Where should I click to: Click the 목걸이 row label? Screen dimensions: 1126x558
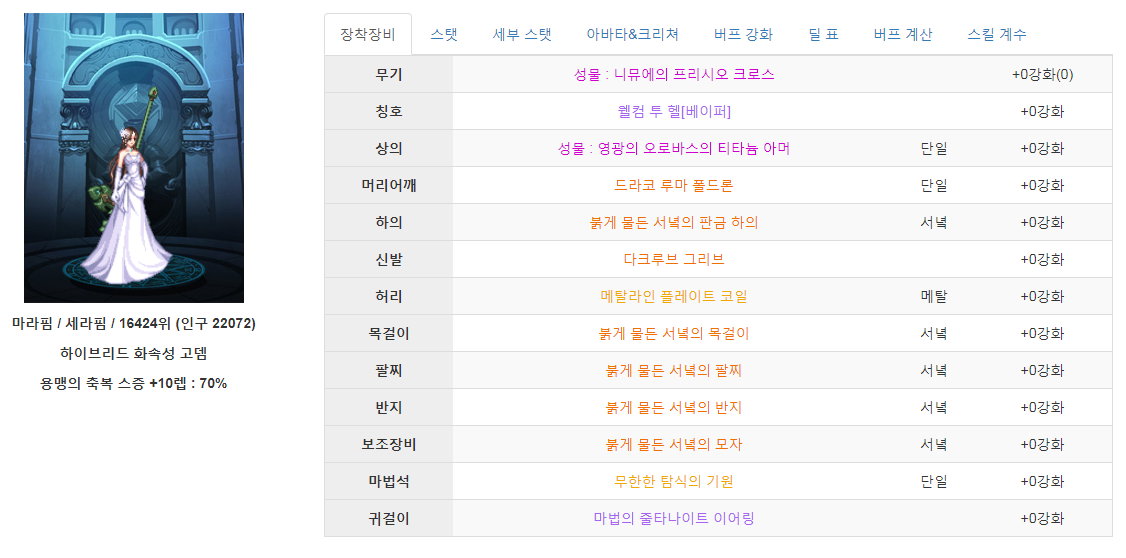click(x=388, y=333)
